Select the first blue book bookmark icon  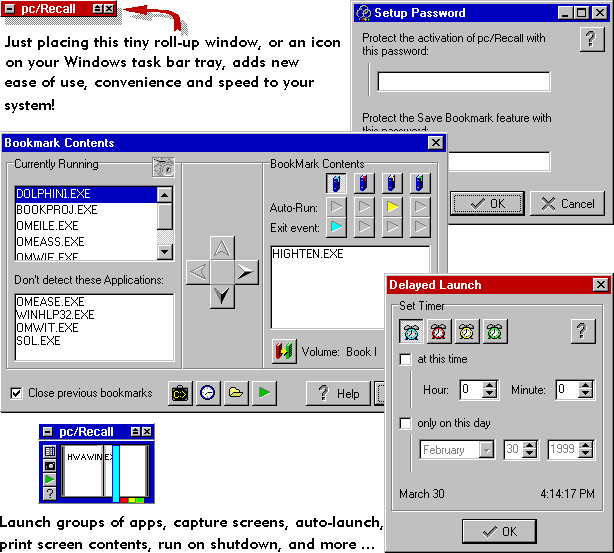tap(336, 183)
